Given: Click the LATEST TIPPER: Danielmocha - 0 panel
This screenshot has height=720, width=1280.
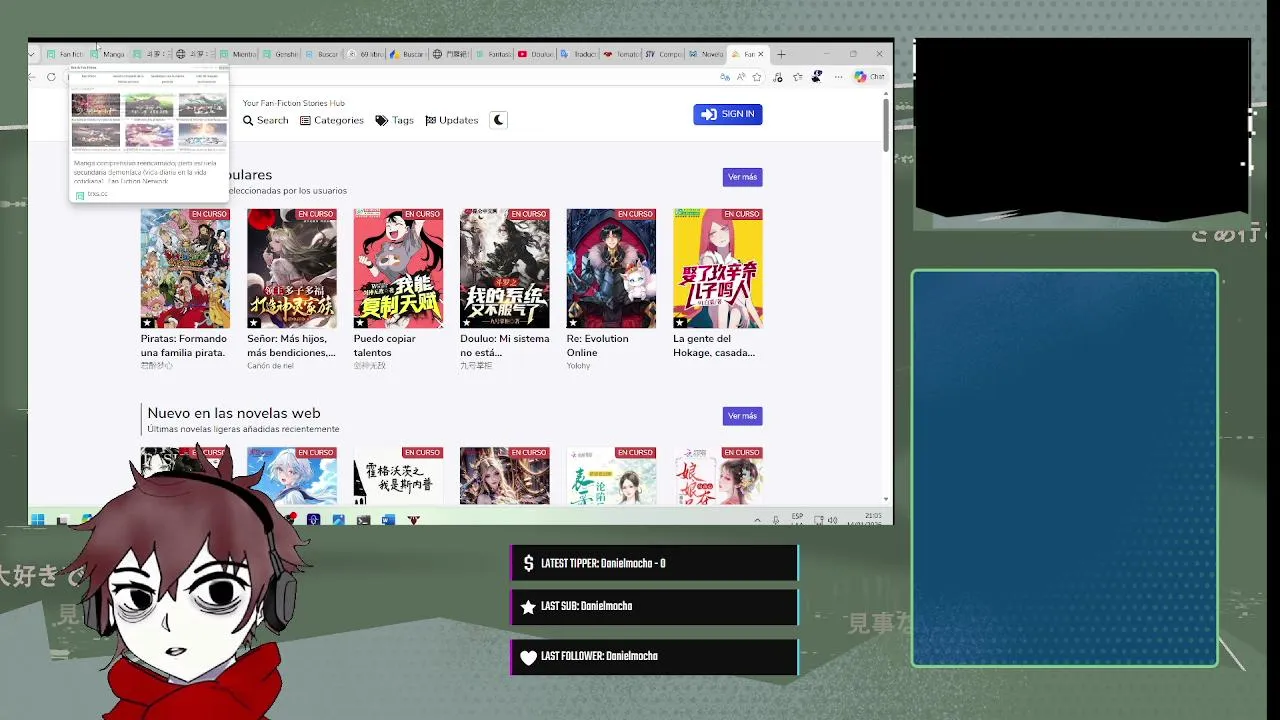Looking at the screenshot, I should point(655,563).
